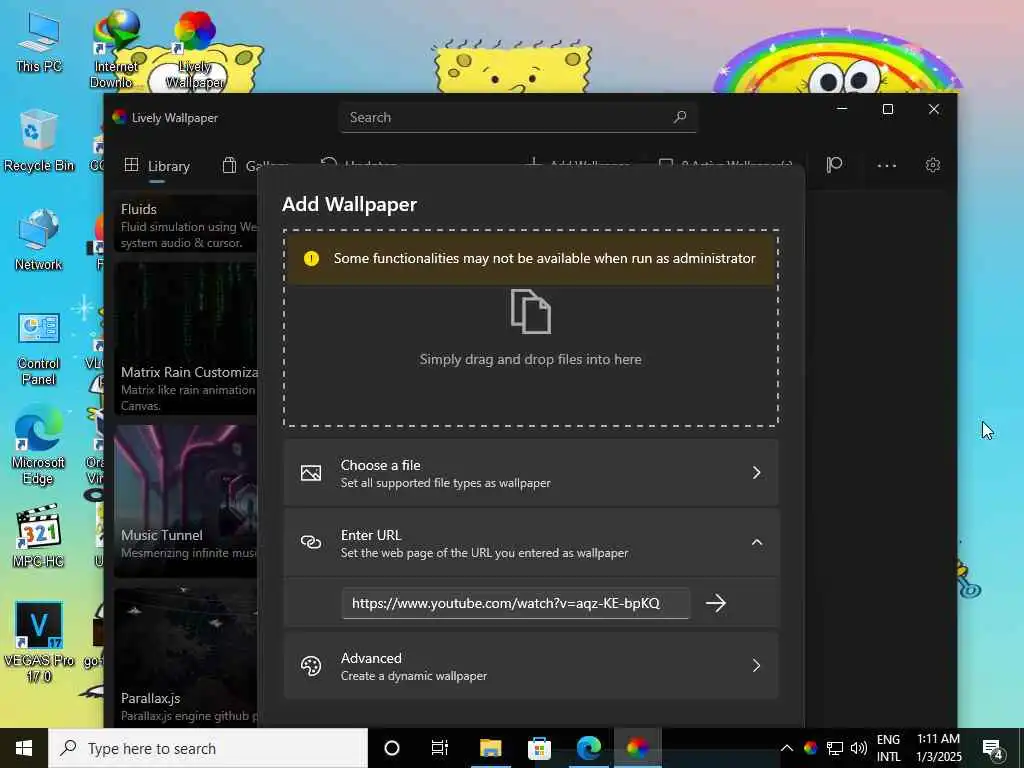The height and width of the screenshot is (768, 1024).
Task: Open network status in system tray
Action: [835, 748]
